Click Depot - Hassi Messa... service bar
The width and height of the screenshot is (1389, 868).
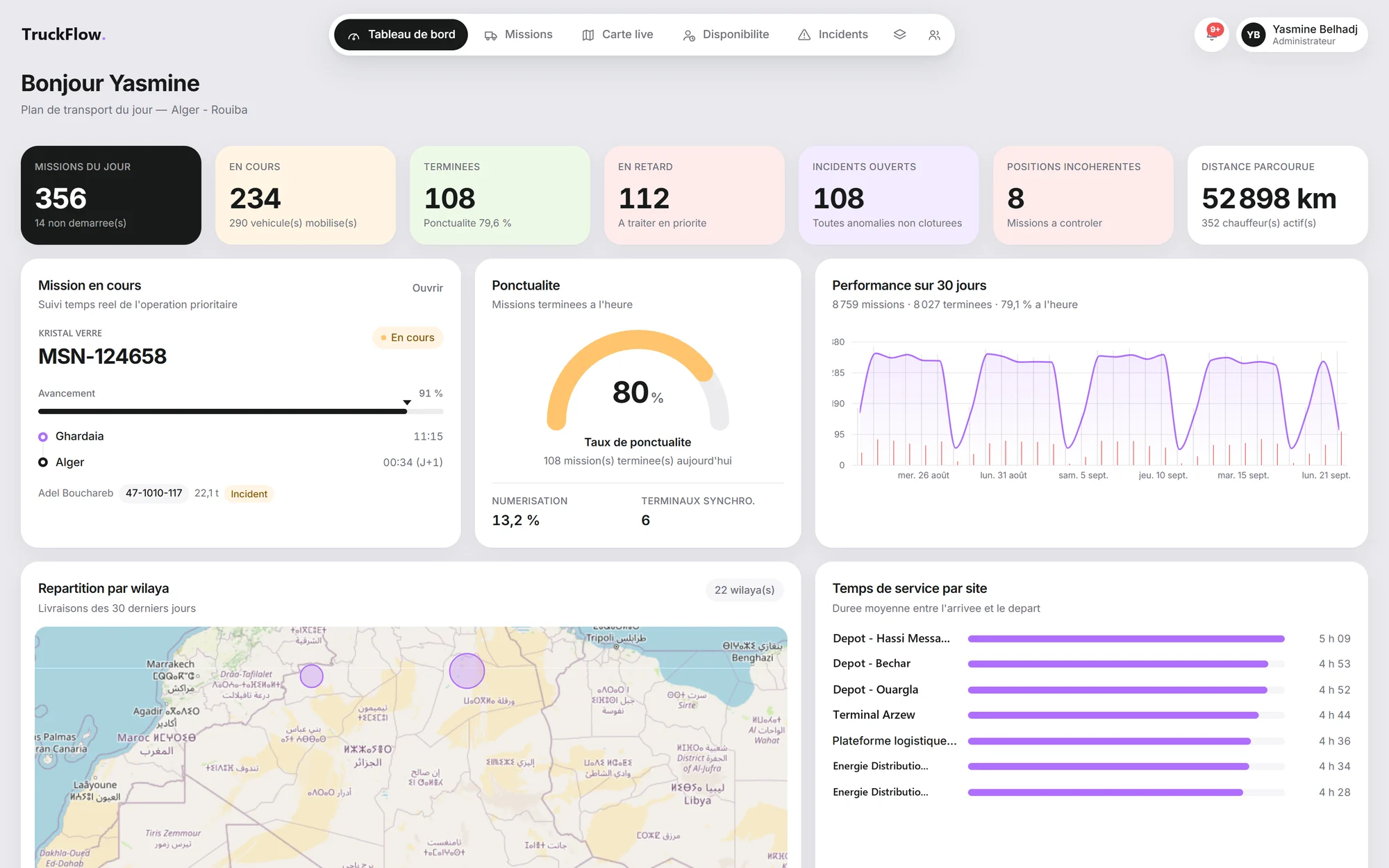[1126, 639]
